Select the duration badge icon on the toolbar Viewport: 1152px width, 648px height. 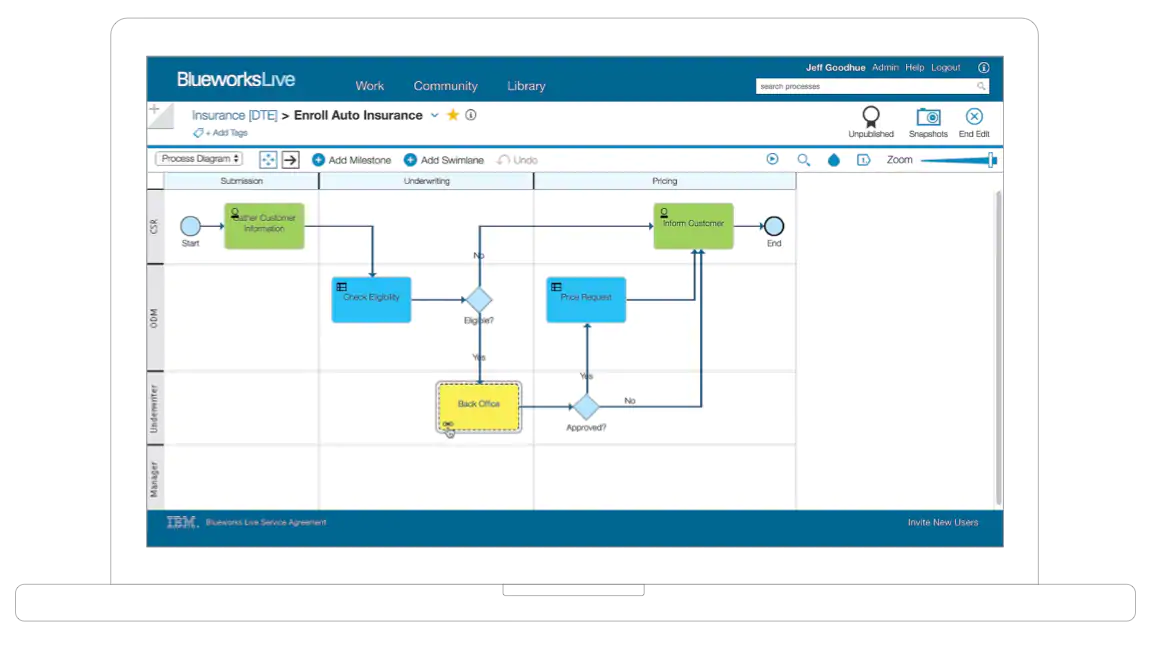(x=862, y=159)
